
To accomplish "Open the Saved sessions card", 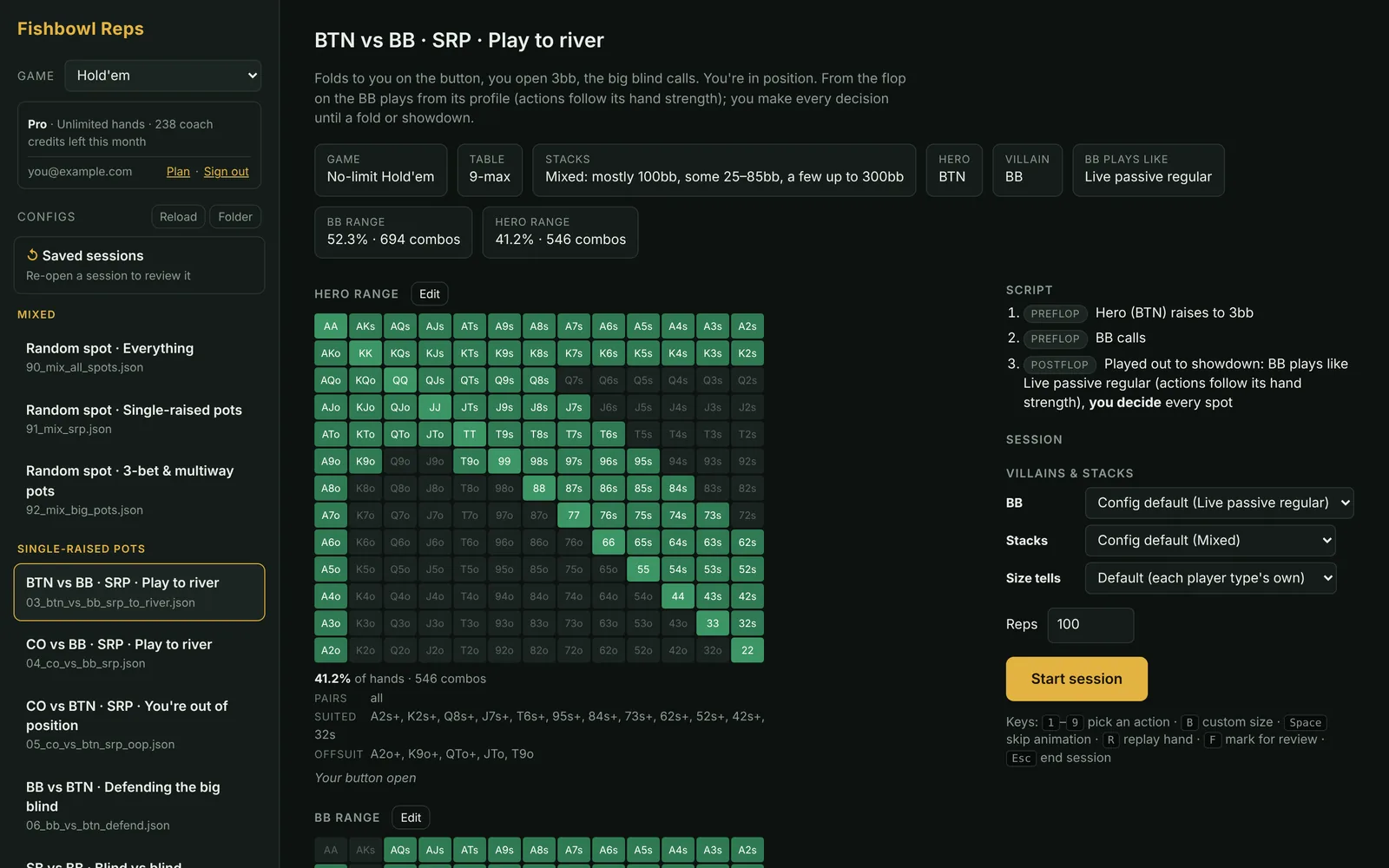I will point(139,265).
